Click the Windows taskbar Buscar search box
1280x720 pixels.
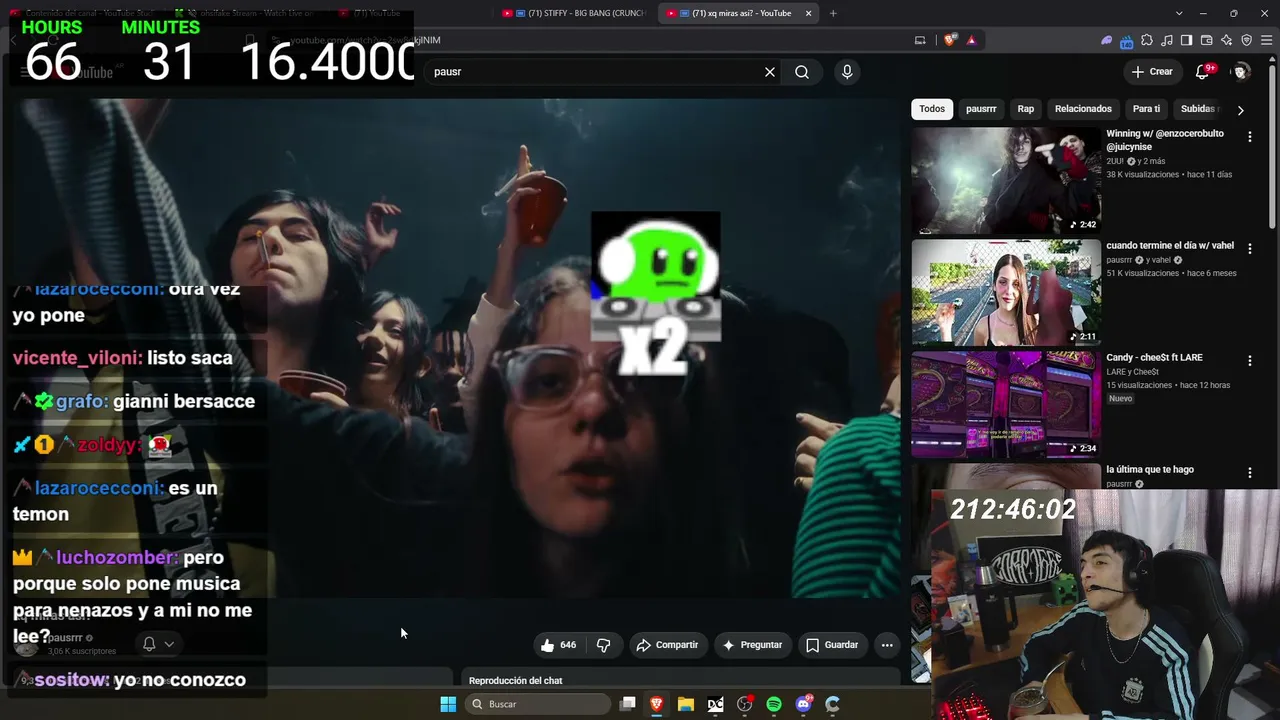tap(540, 704)
